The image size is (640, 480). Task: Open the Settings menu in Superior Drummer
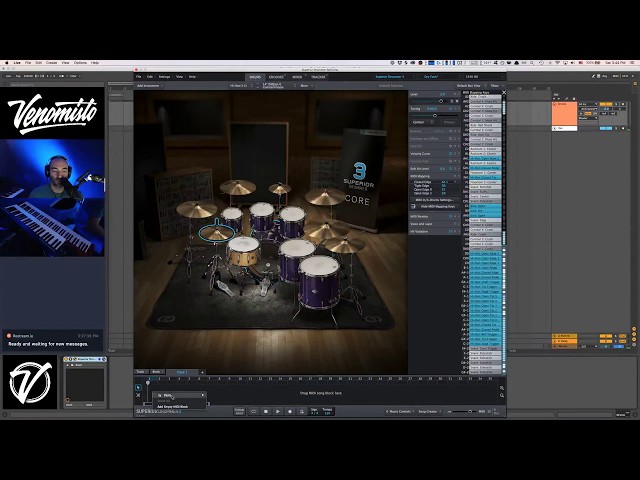(164, 77)
